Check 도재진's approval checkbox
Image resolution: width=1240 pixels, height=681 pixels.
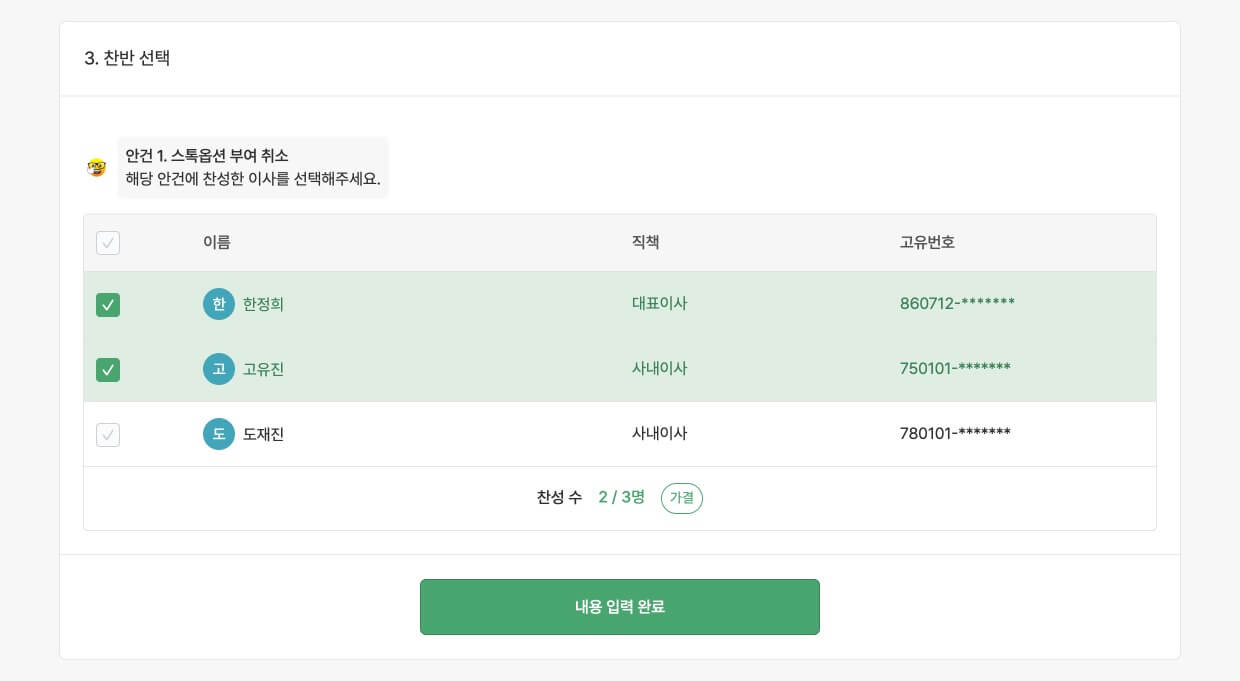point(107,433)
